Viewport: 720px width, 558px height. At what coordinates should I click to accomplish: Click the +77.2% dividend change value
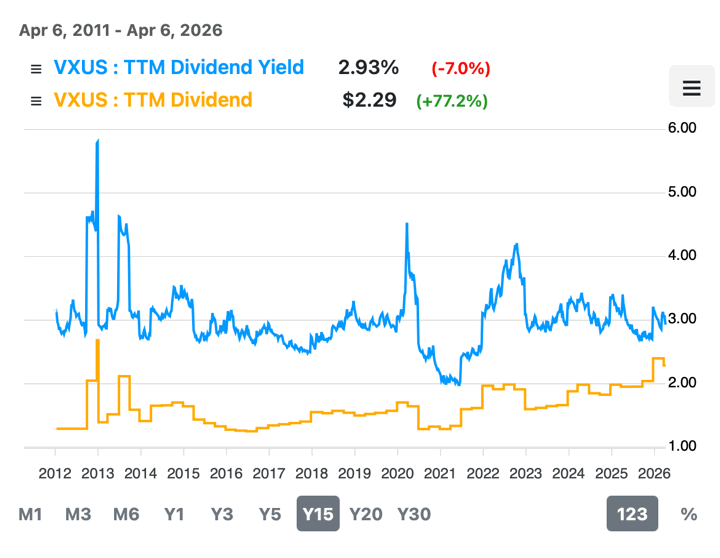point(452,101)
